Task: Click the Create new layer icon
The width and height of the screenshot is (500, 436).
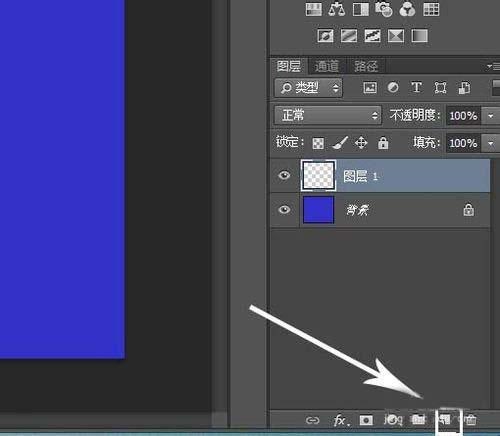Action: (446, 420)
